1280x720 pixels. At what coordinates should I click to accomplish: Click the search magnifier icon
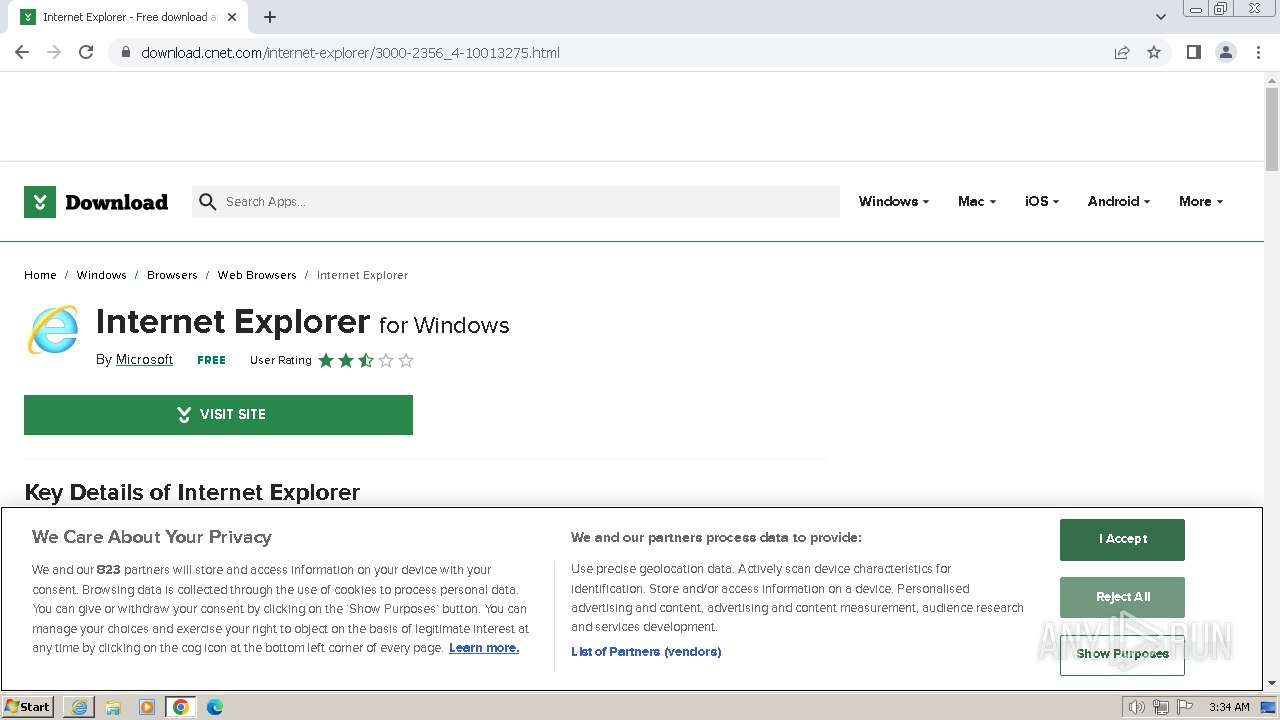click(208, 202)
